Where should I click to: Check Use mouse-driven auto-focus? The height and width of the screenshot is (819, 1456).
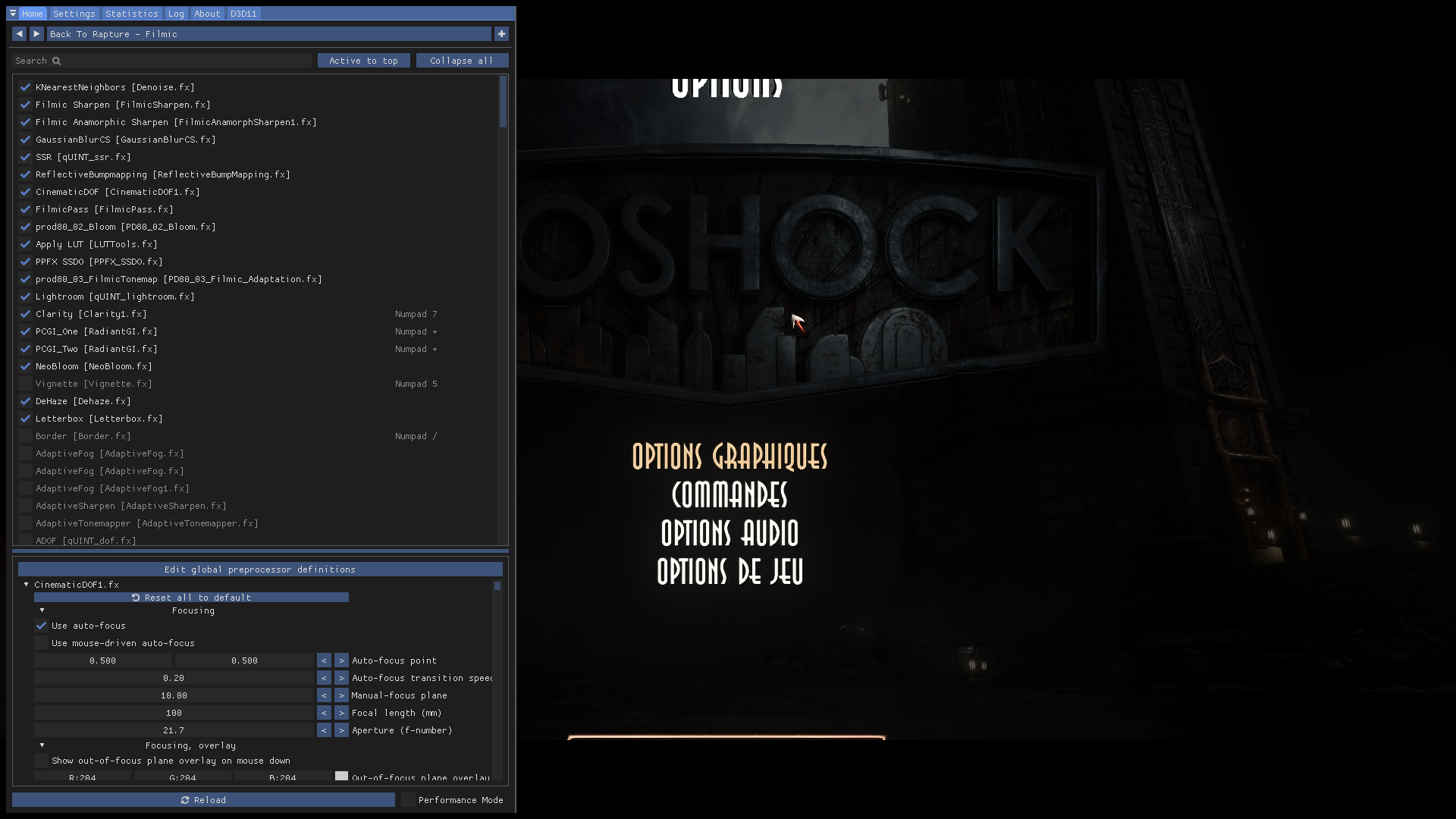point(42,642)
